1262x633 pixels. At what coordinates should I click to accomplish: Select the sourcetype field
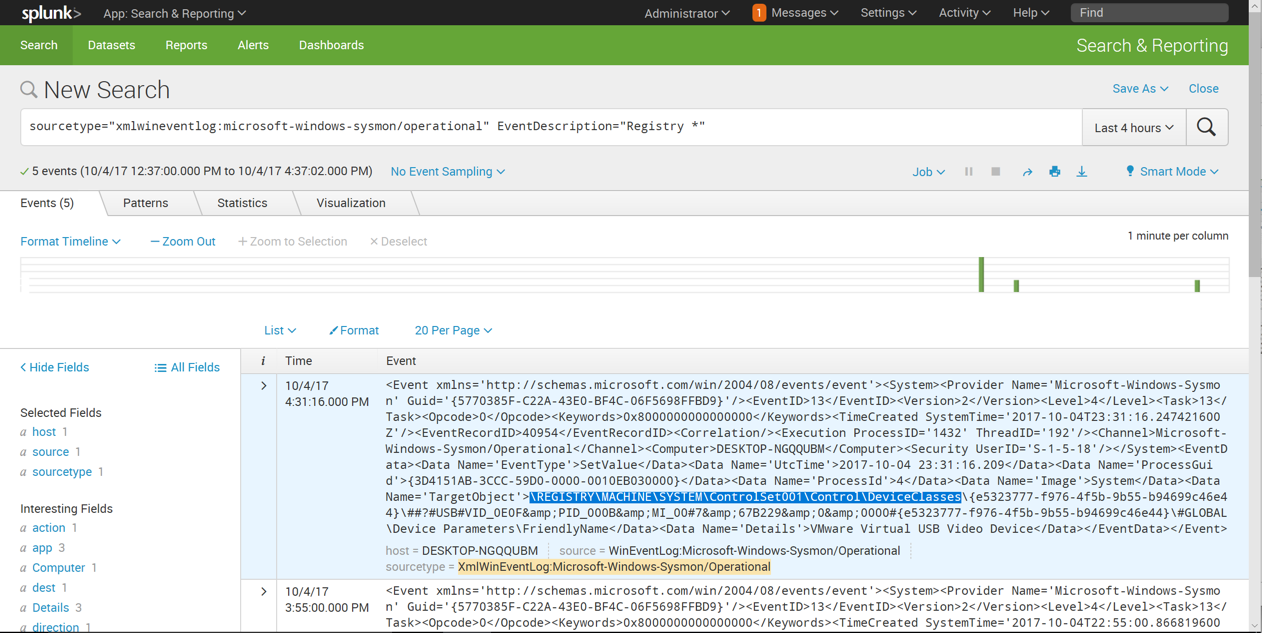pos(62,472)
